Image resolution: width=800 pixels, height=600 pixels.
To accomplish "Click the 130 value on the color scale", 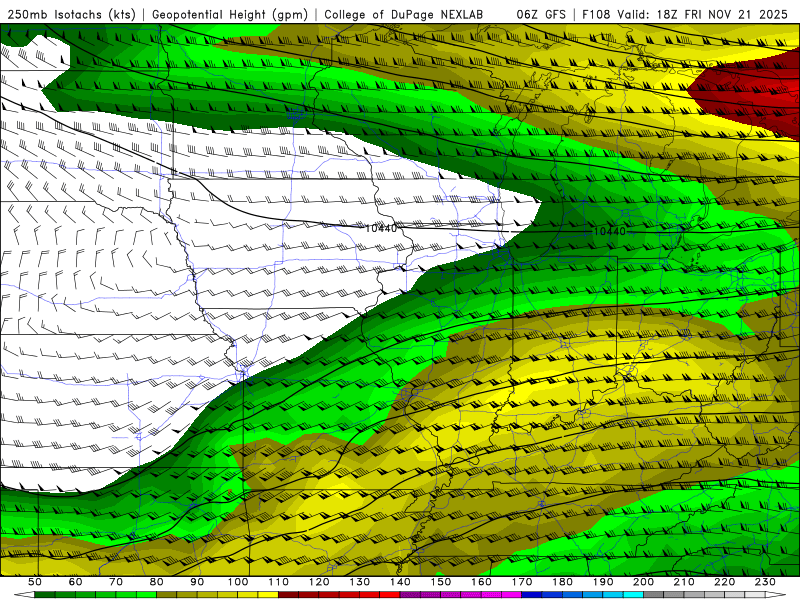I will 360,582.
